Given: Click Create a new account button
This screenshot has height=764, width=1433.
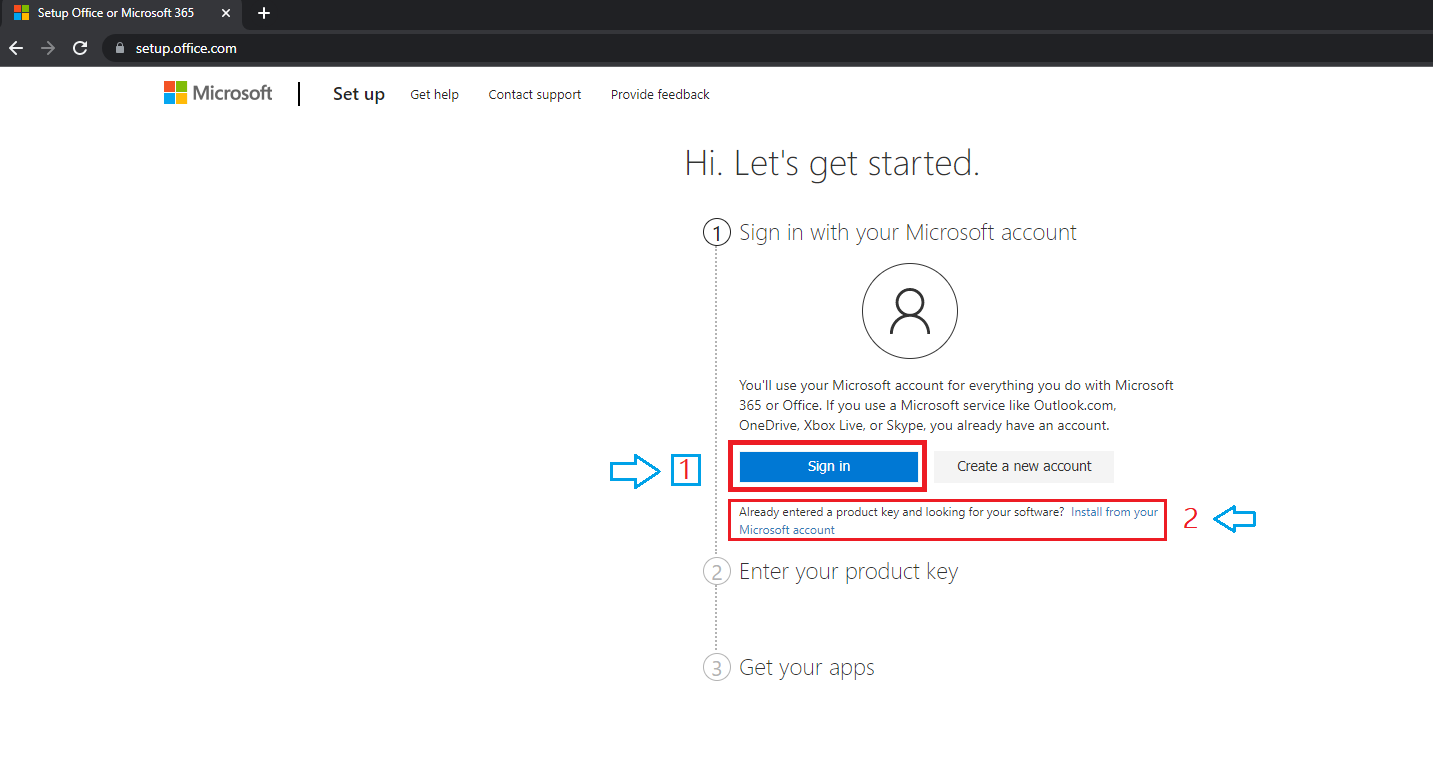Looking at the screenshot, I should [1023, 466].
